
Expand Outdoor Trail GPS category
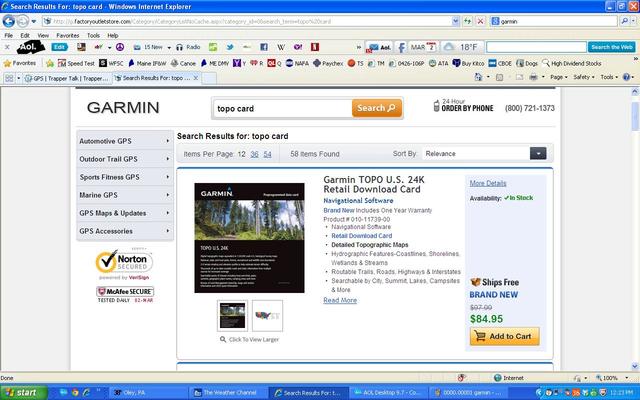click(x=124, y=159)
